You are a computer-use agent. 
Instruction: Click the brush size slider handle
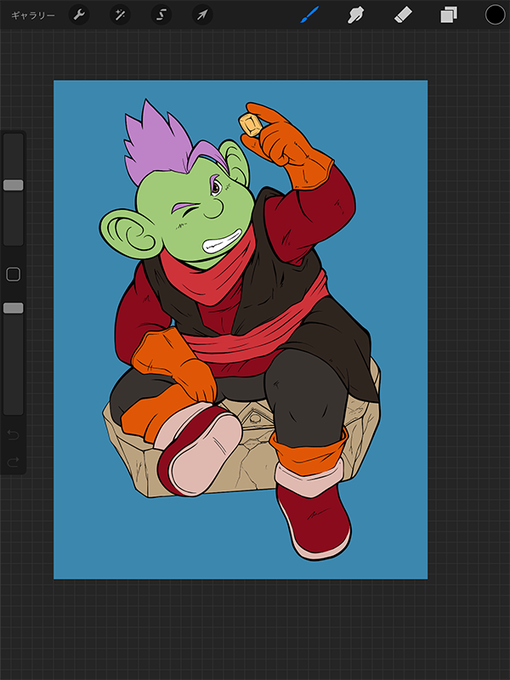click(13, 185)
